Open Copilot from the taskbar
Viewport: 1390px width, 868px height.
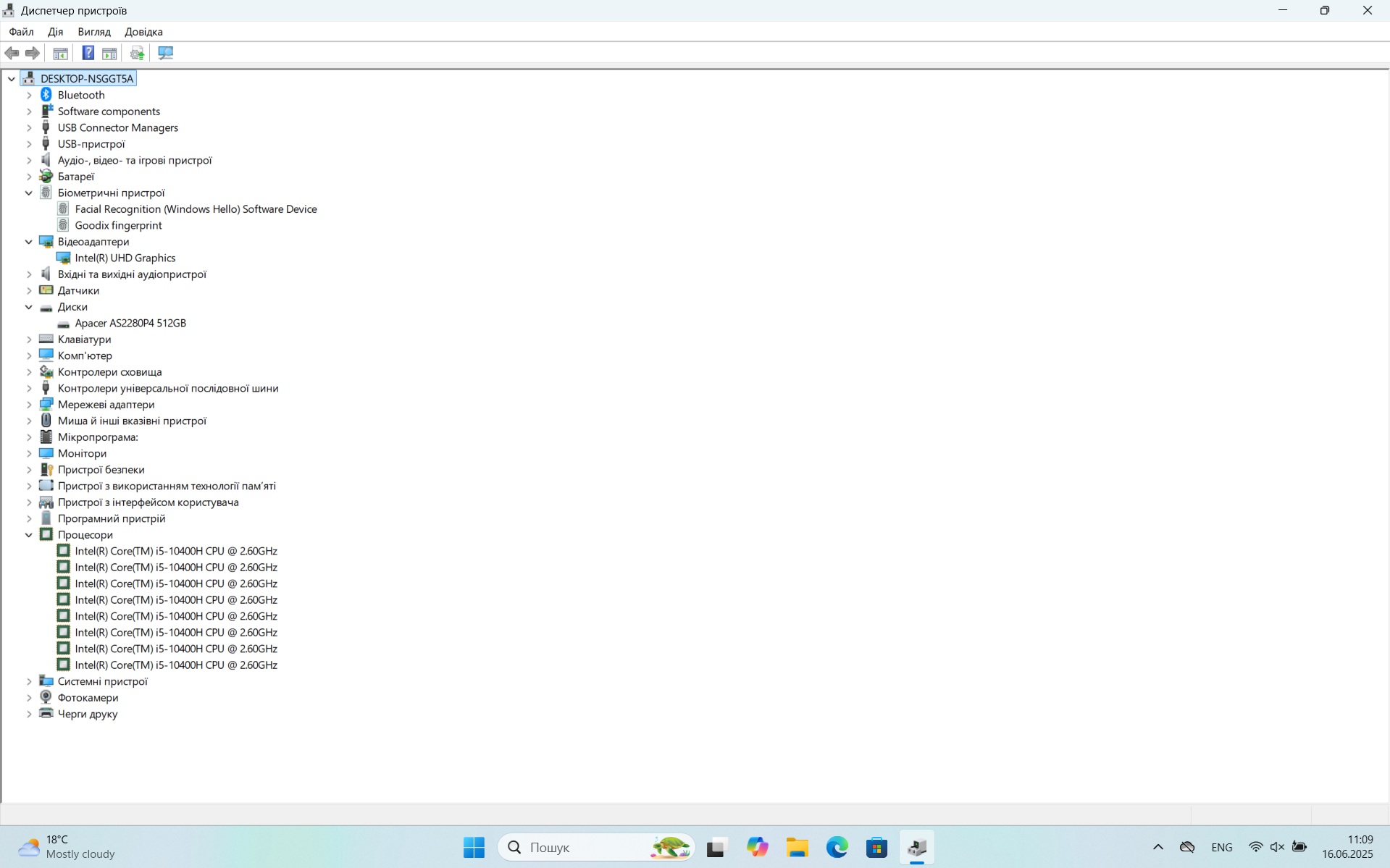(x=757, y=847)
